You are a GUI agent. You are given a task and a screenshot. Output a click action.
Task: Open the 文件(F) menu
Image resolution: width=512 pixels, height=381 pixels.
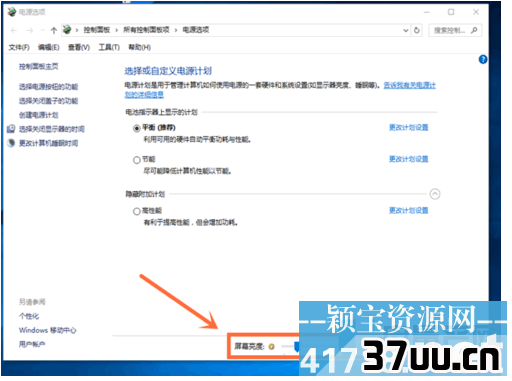coord(19,47)
